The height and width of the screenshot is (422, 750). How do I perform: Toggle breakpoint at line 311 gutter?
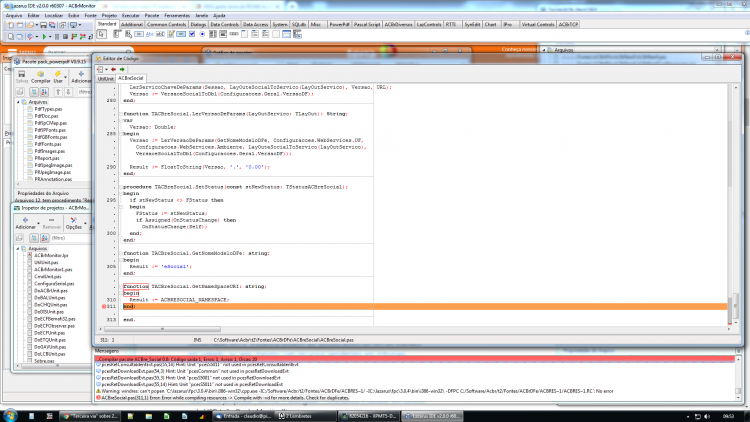point(104,306)
